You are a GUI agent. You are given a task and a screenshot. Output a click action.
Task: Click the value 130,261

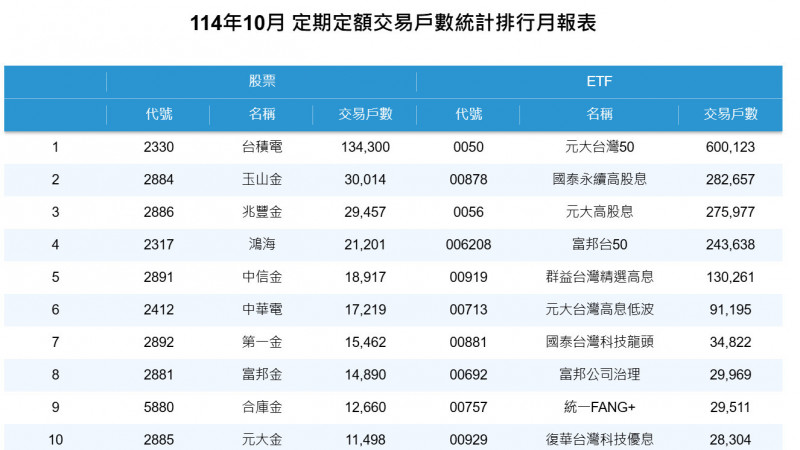click(x=730, y=278)
